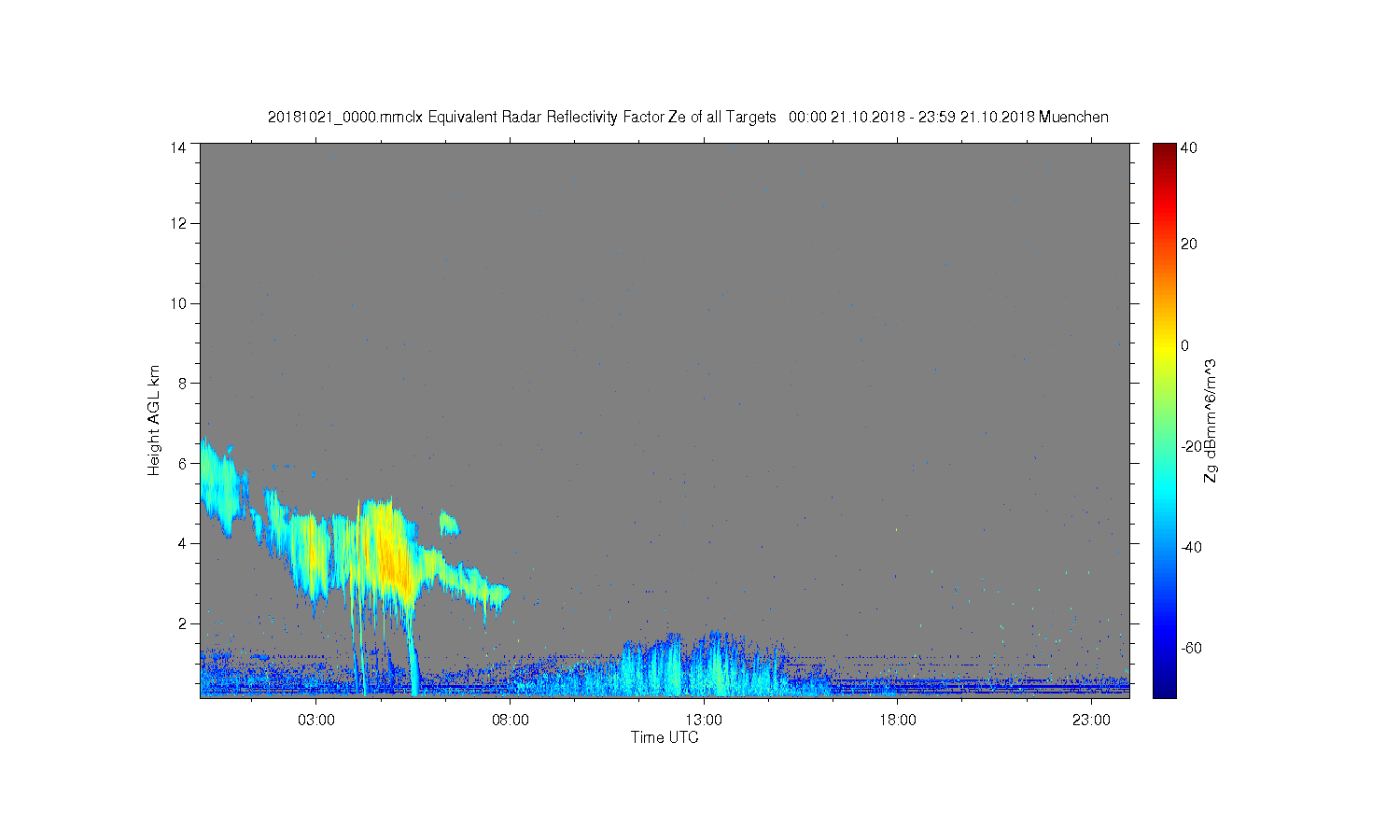Click the small isolated cloud patch near 06:30

[449, 524]
